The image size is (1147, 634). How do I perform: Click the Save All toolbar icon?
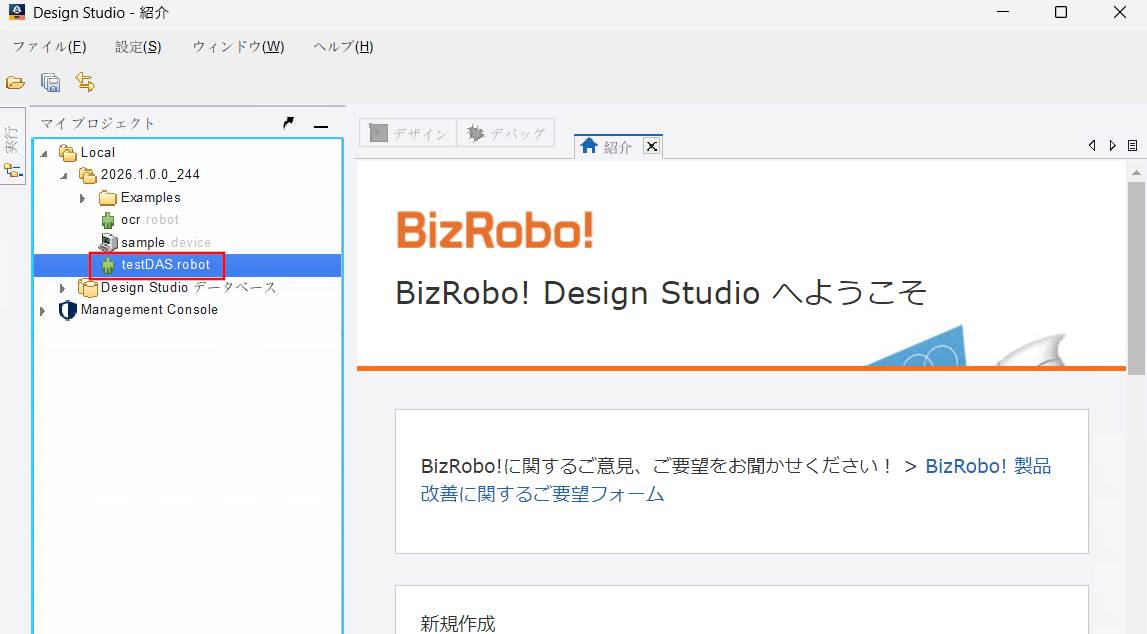click(50, 83)
